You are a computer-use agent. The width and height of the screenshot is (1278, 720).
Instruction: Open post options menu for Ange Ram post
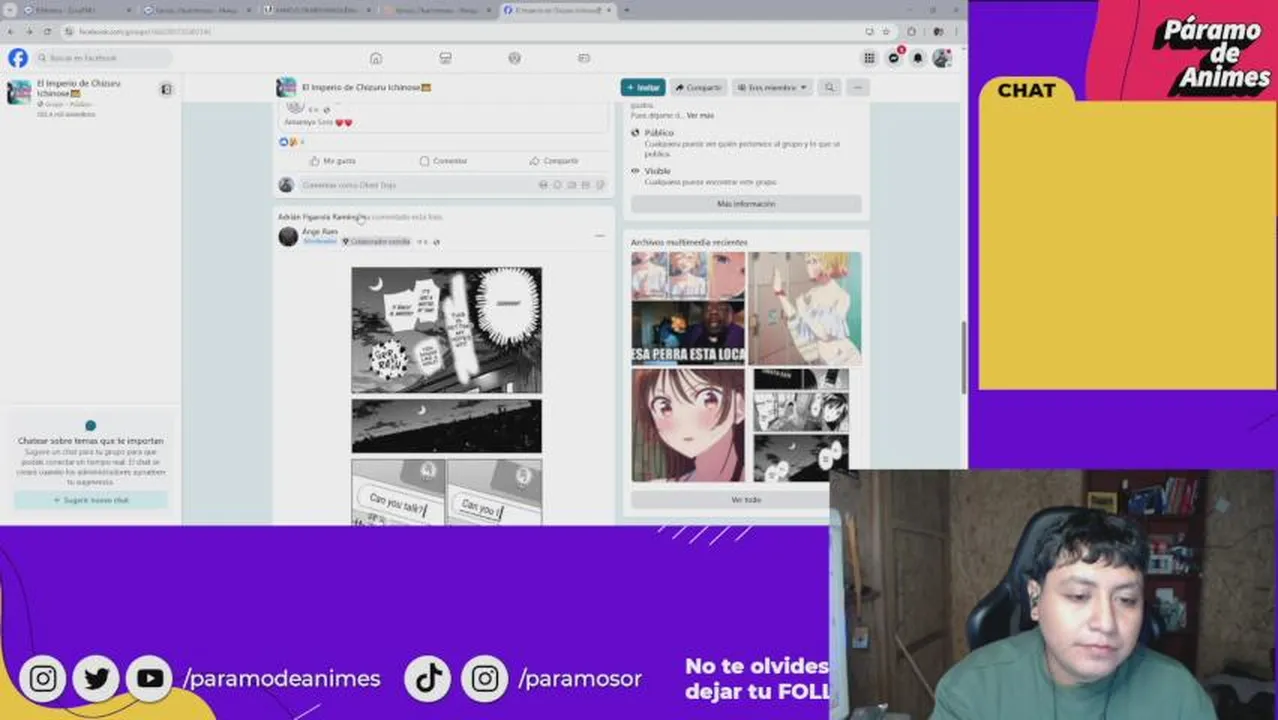599,236
